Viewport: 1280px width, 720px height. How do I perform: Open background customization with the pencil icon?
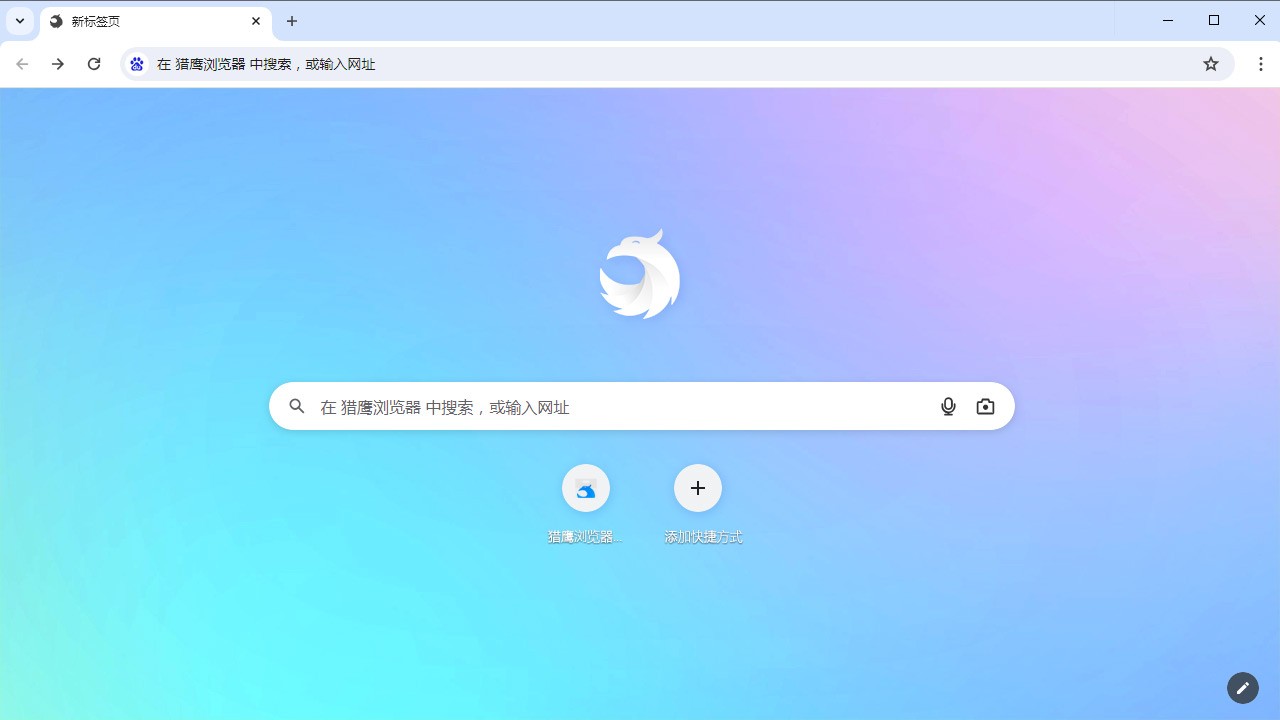coord(1243,688)
